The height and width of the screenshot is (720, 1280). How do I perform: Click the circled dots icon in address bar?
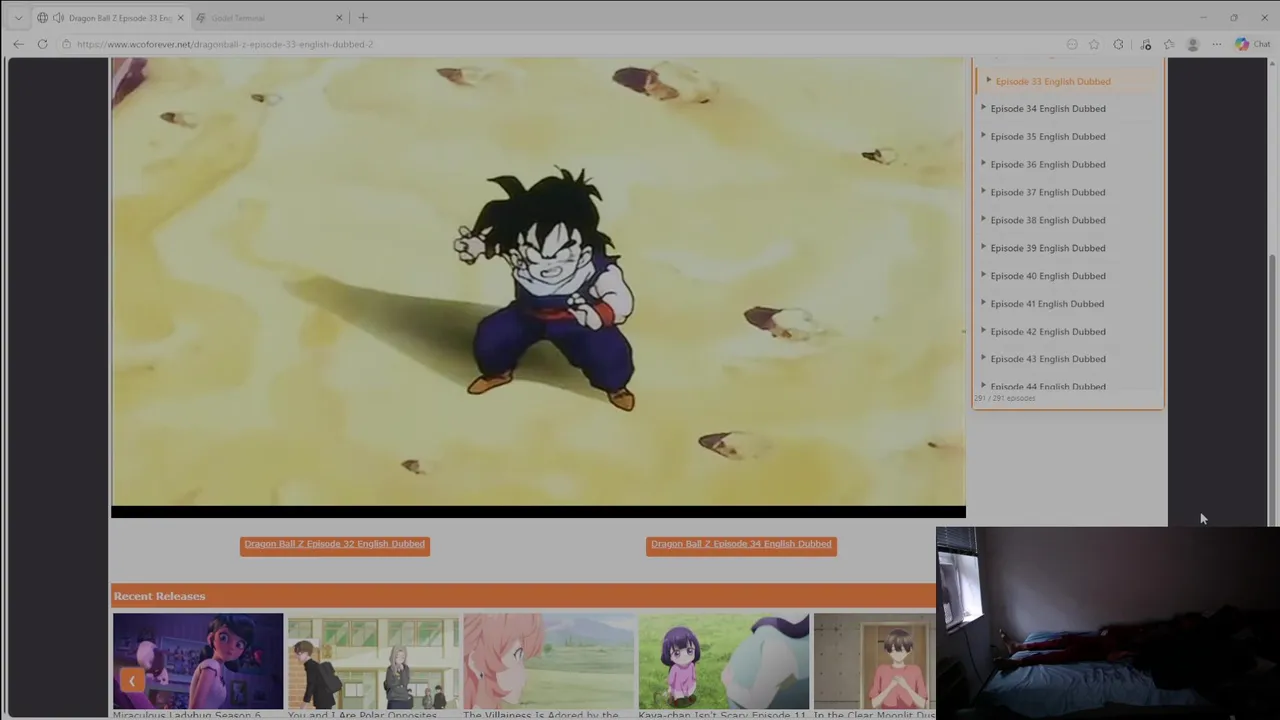[1072, 44]
